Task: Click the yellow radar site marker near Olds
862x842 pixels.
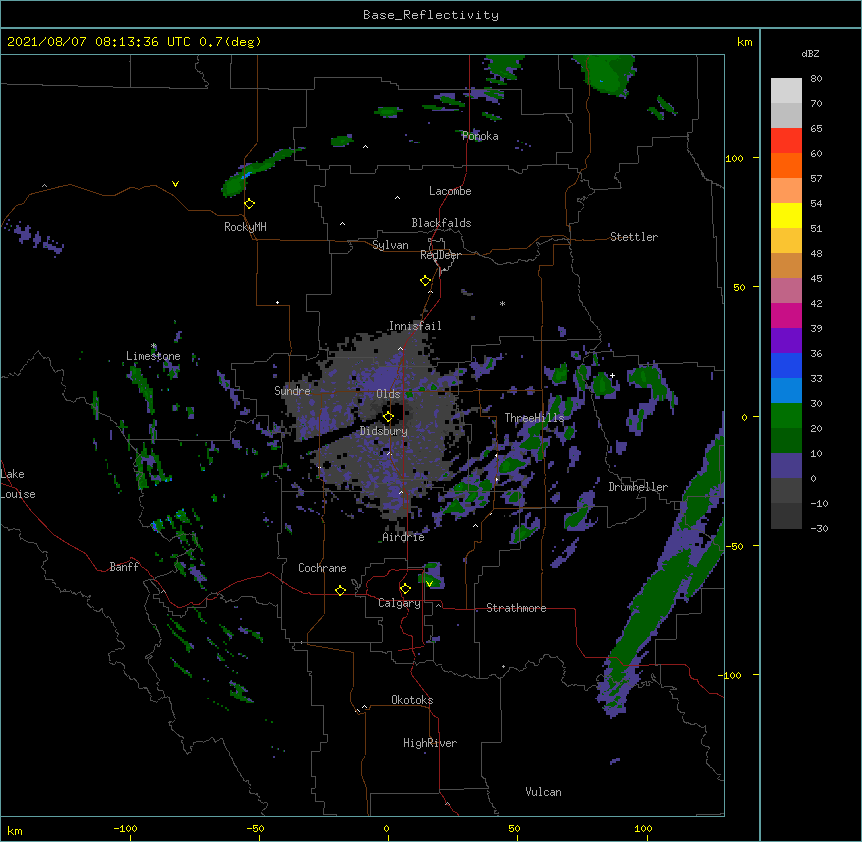Action: click(388, 416)
